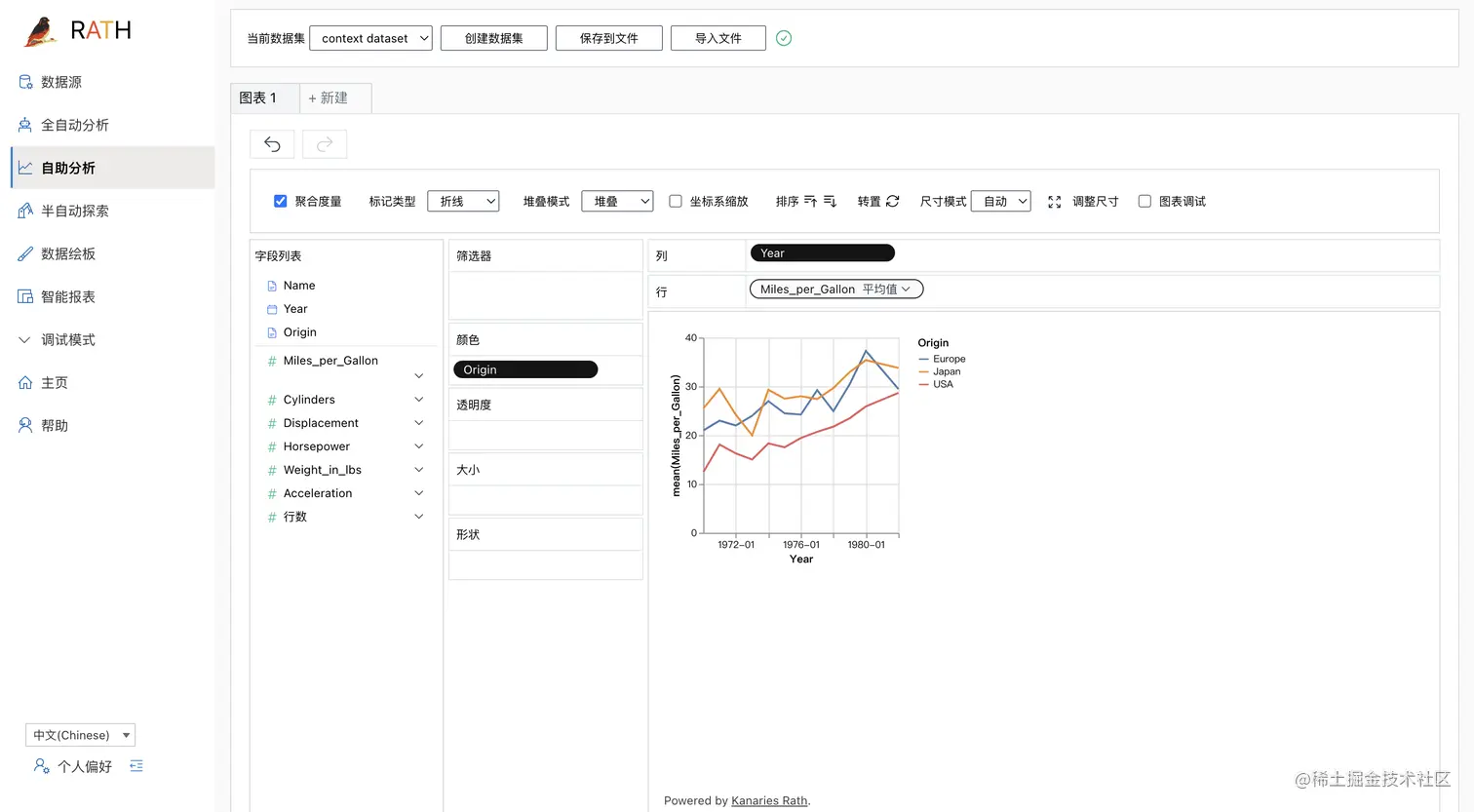This screenshot has height=812, width=1474.
Task: Open the 帮助 help page
Action: click(x=55, y=425)
